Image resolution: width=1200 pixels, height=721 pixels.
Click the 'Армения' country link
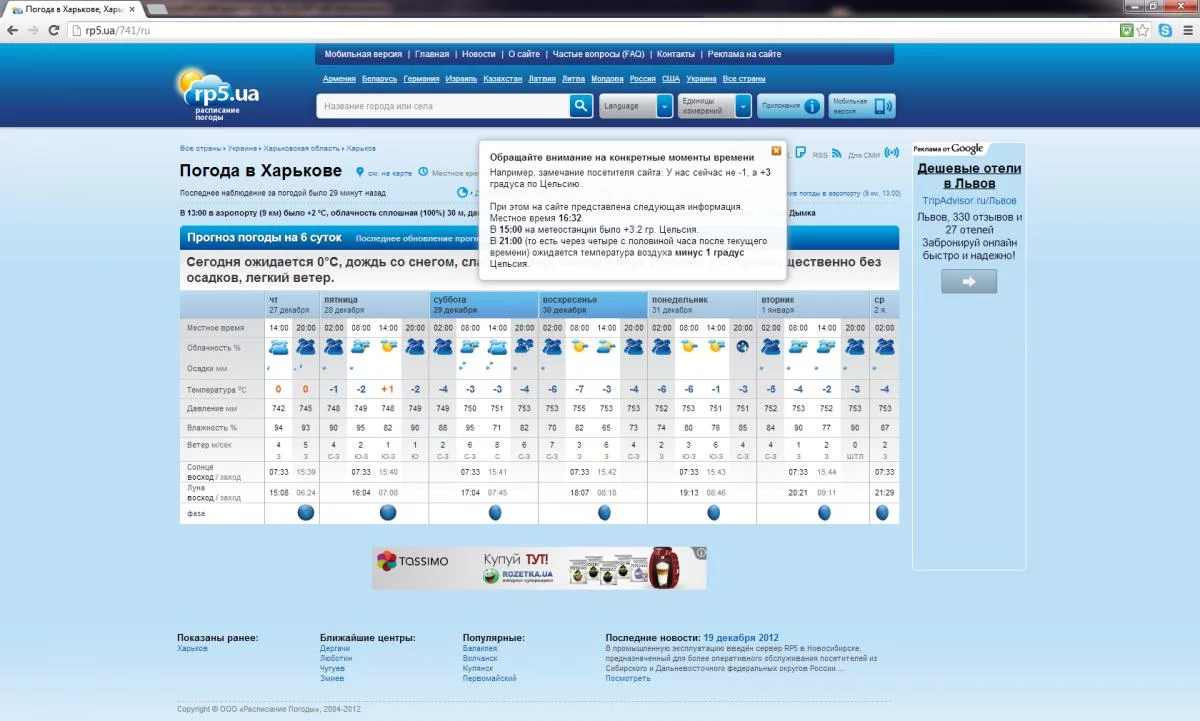(x=340, y=79)
